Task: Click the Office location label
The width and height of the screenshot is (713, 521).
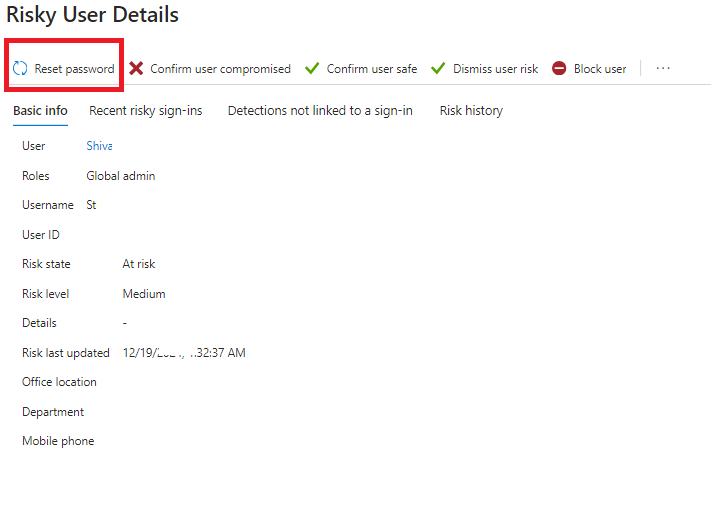Action: click(x=59, y=382)
